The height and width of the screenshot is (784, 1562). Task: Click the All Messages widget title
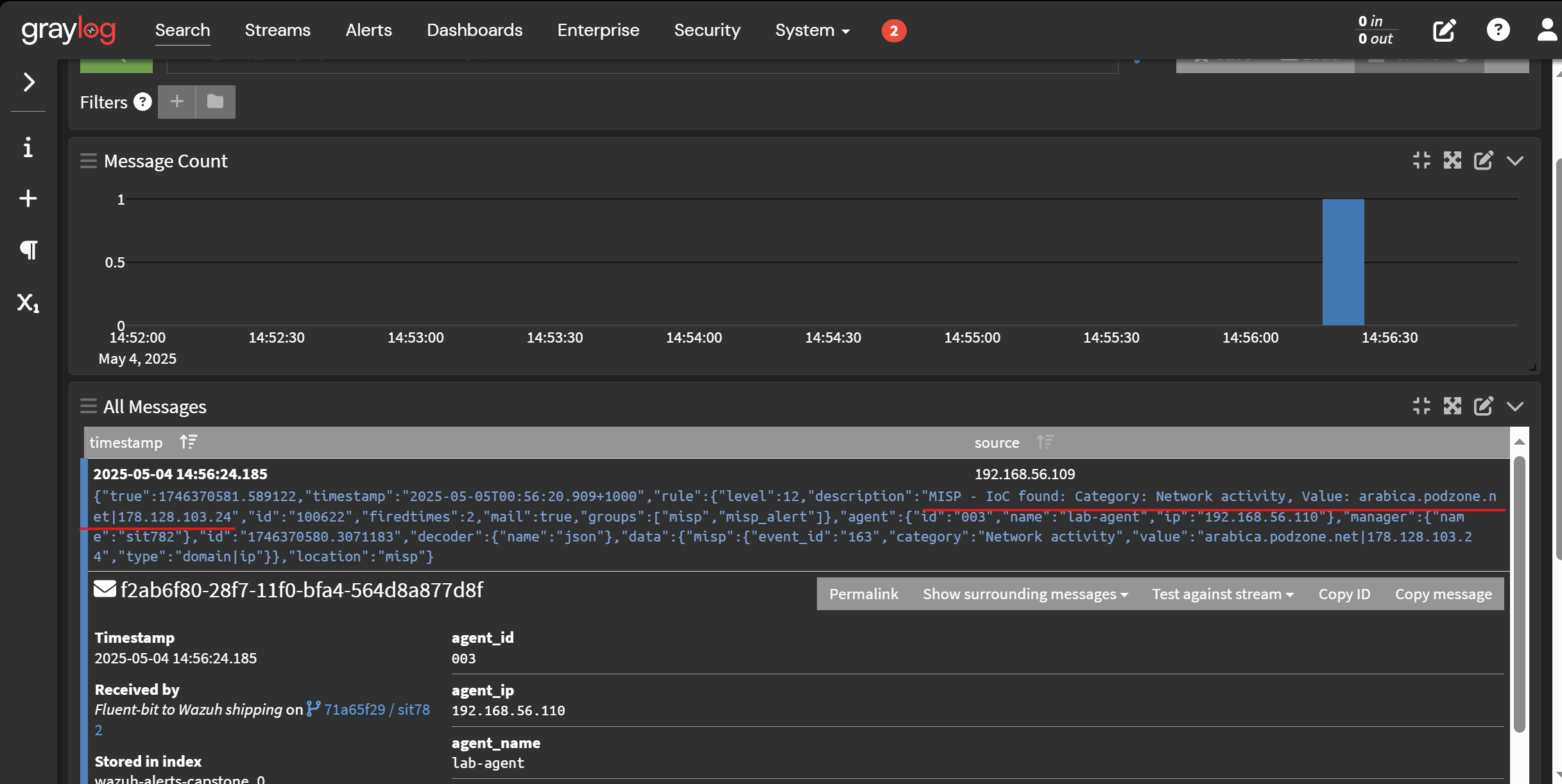pyautogui.click(x=155, y=407)
